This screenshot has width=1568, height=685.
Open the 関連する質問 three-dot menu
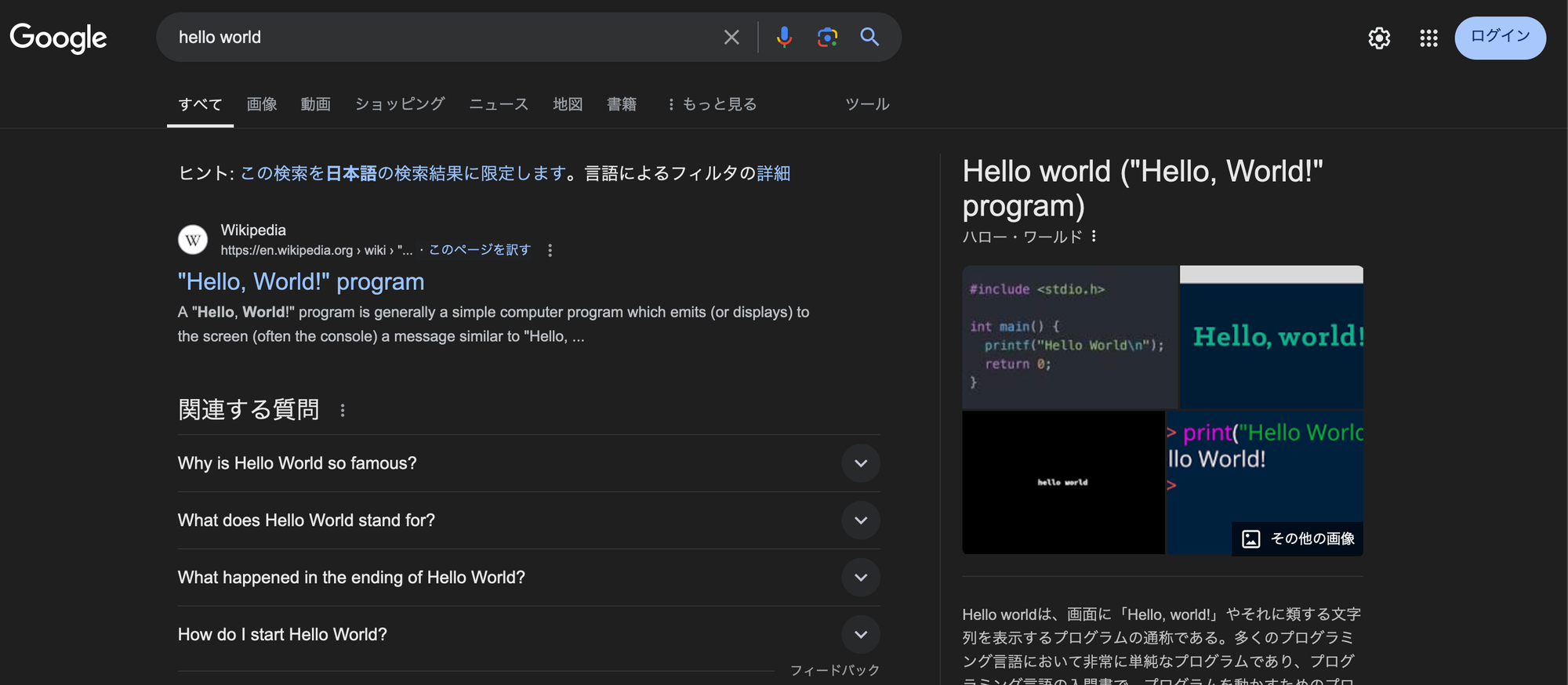343,410
